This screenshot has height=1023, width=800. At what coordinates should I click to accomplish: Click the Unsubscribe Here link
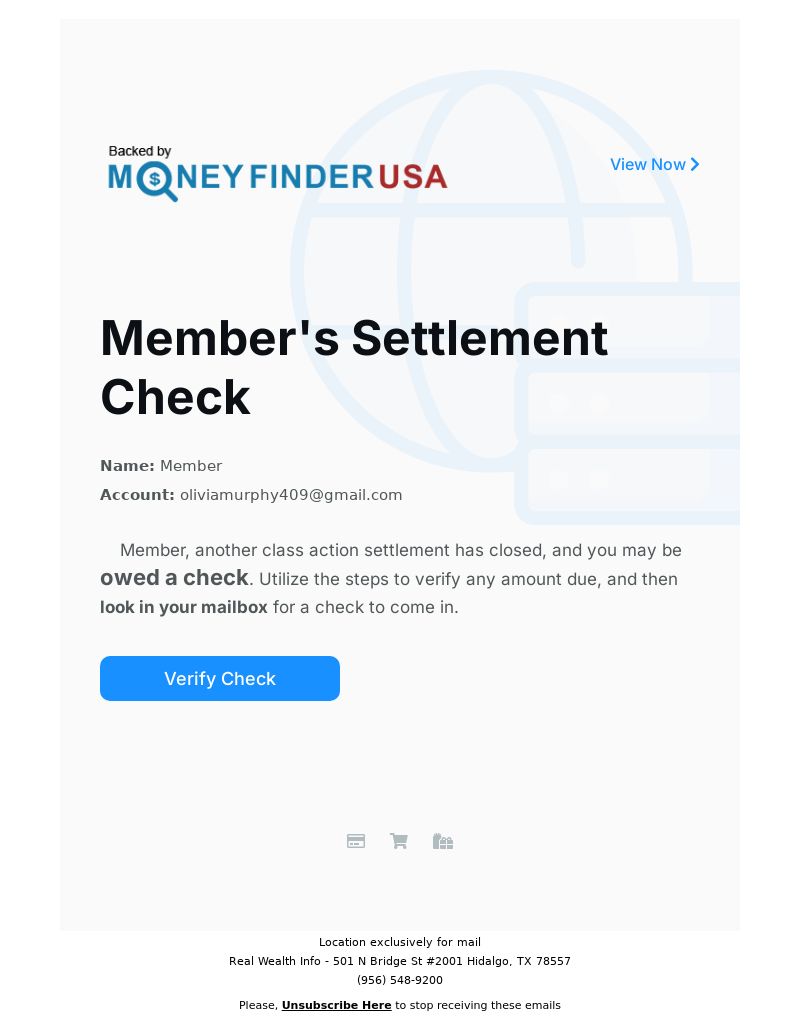(x=336, y=1005)
